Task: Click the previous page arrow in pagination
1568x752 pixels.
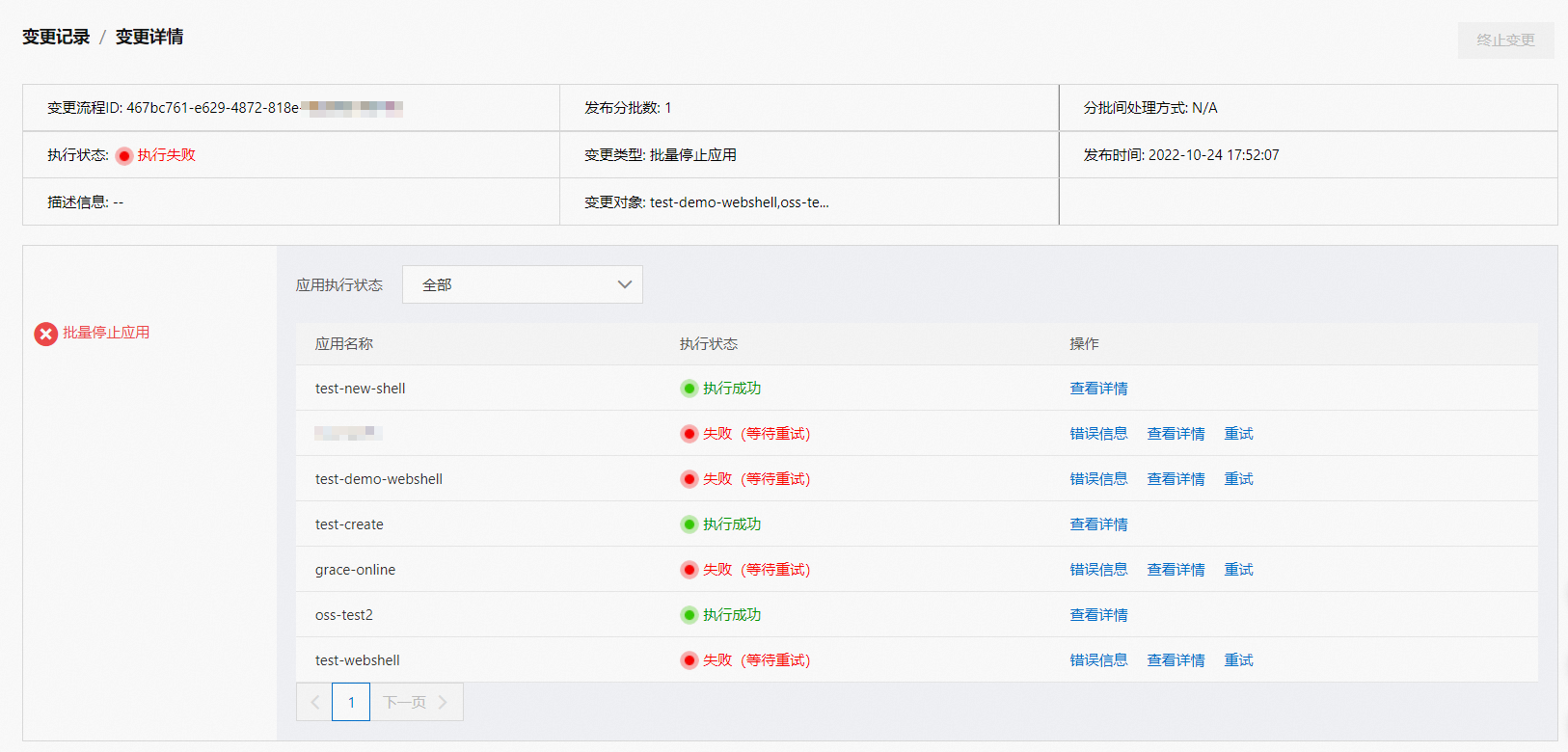Action: [x=314, y=702]
